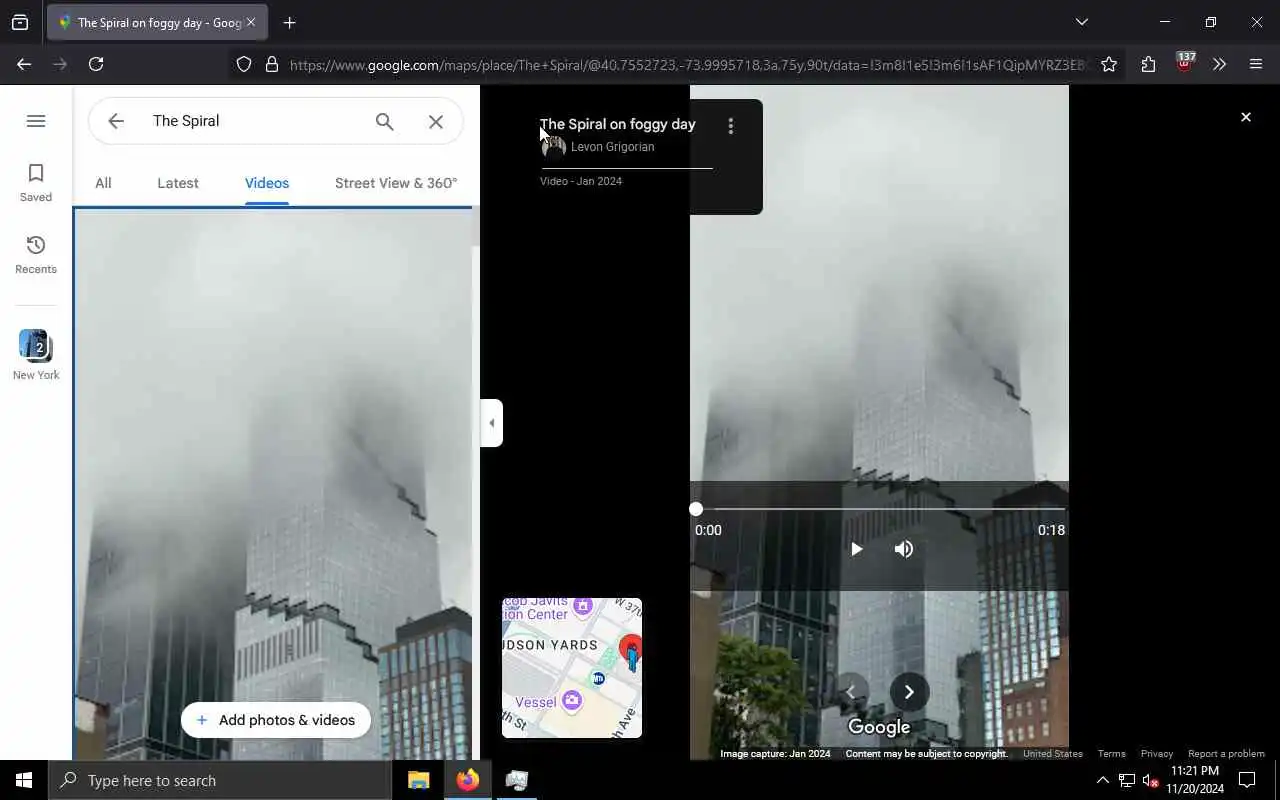Open the Privacy link
This screenshot has width=1280, height=800.
[x=1157, y=754]
